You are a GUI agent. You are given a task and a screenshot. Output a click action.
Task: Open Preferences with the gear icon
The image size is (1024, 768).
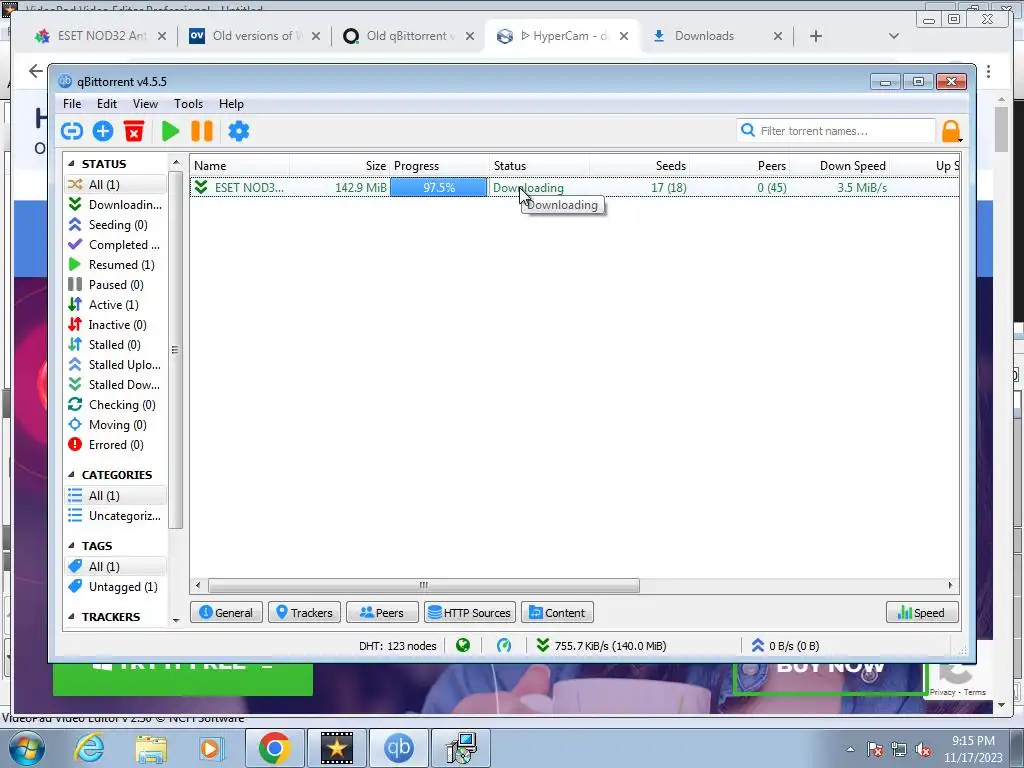tap(238, 131)
